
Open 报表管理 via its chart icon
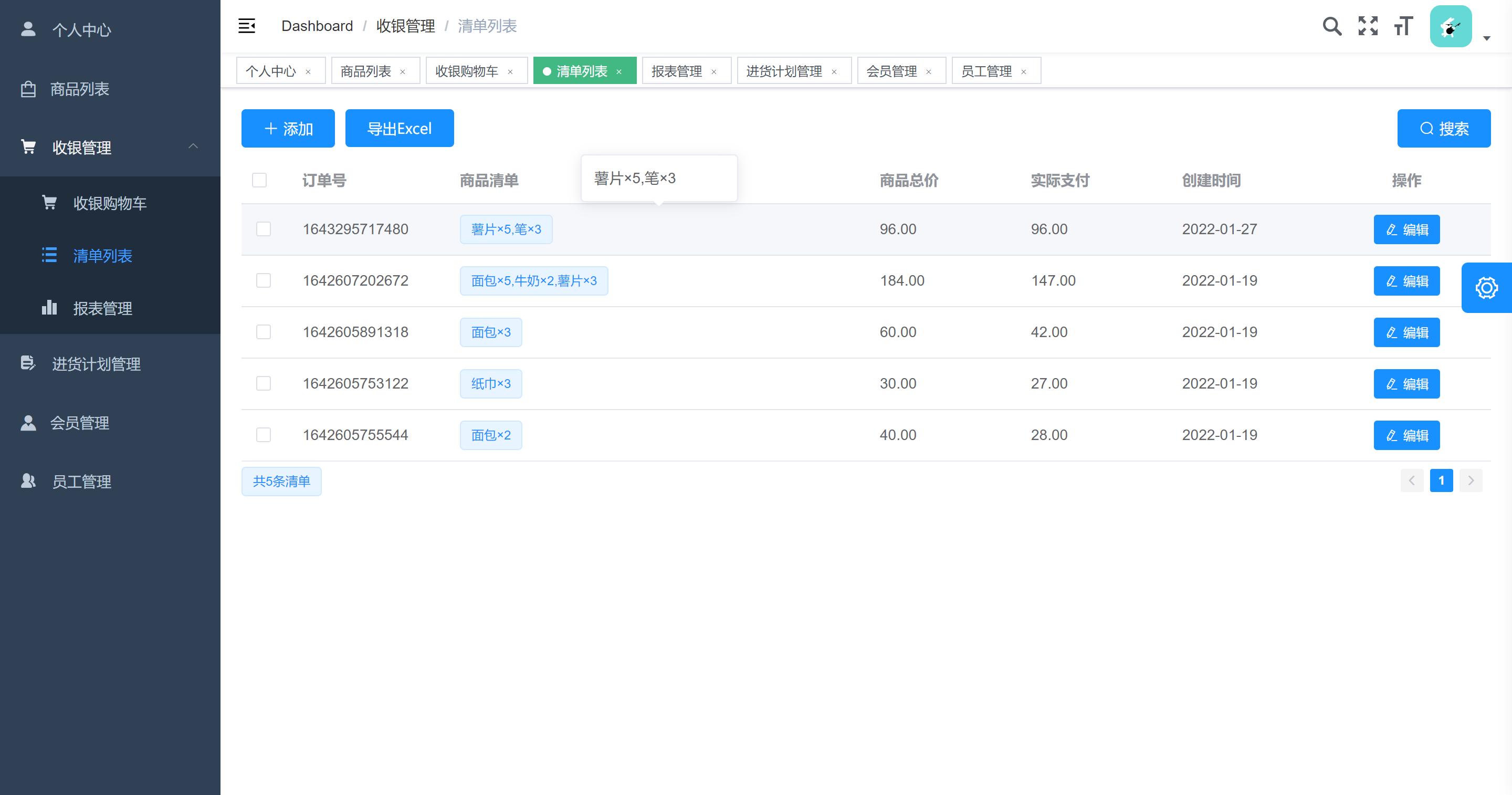[49, 308]
